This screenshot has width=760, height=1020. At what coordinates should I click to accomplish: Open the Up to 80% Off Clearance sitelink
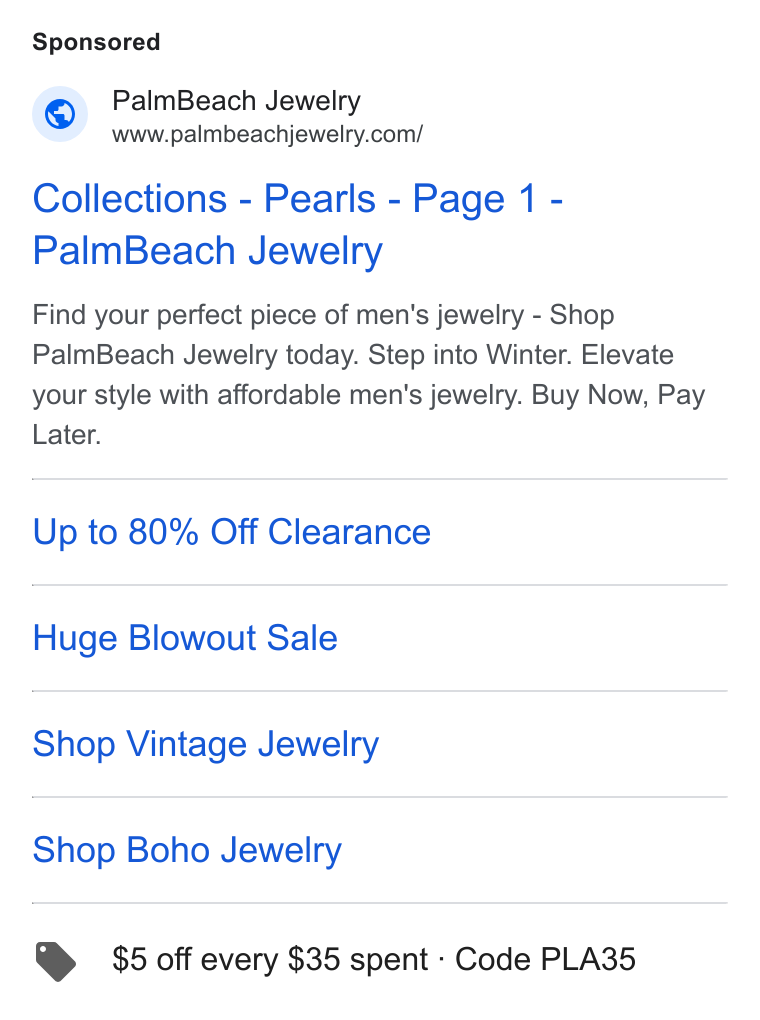pos(232,532)
